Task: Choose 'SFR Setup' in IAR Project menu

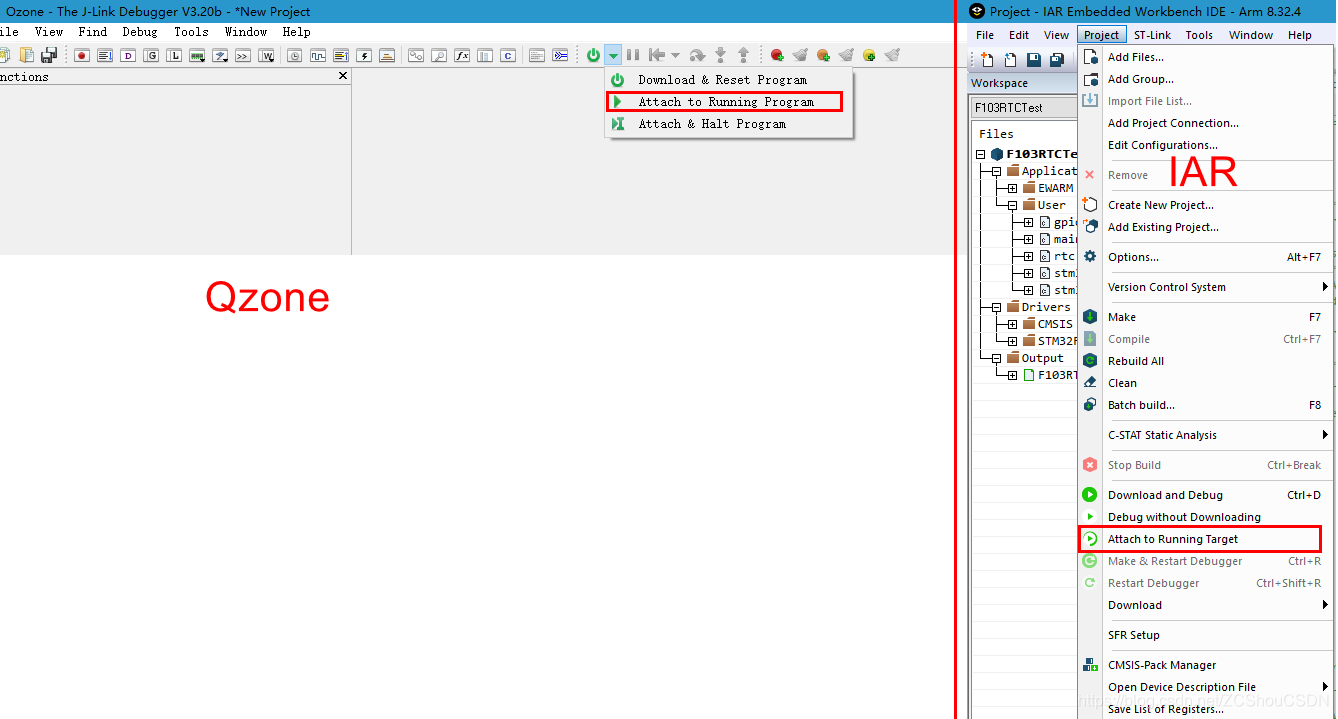Action: (x=1205, y=635)
